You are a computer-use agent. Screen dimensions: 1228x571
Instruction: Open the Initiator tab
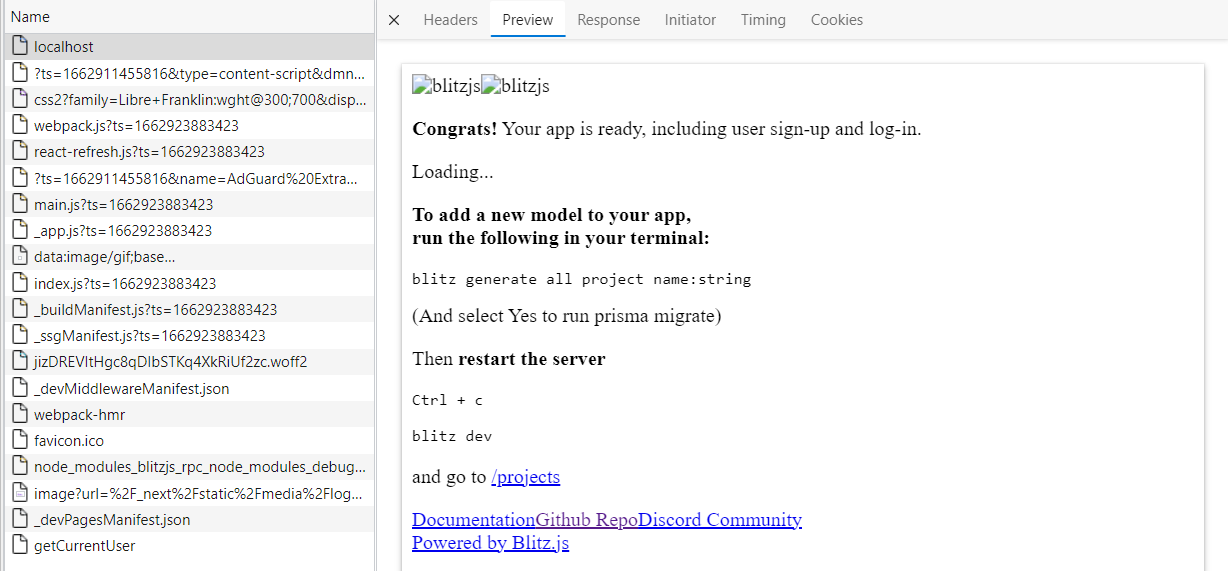click(x=690, y=20)
